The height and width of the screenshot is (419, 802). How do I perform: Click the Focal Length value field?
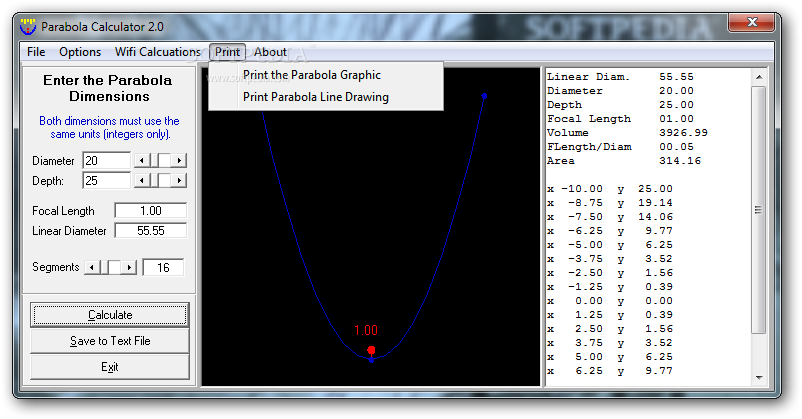[151, 211]
